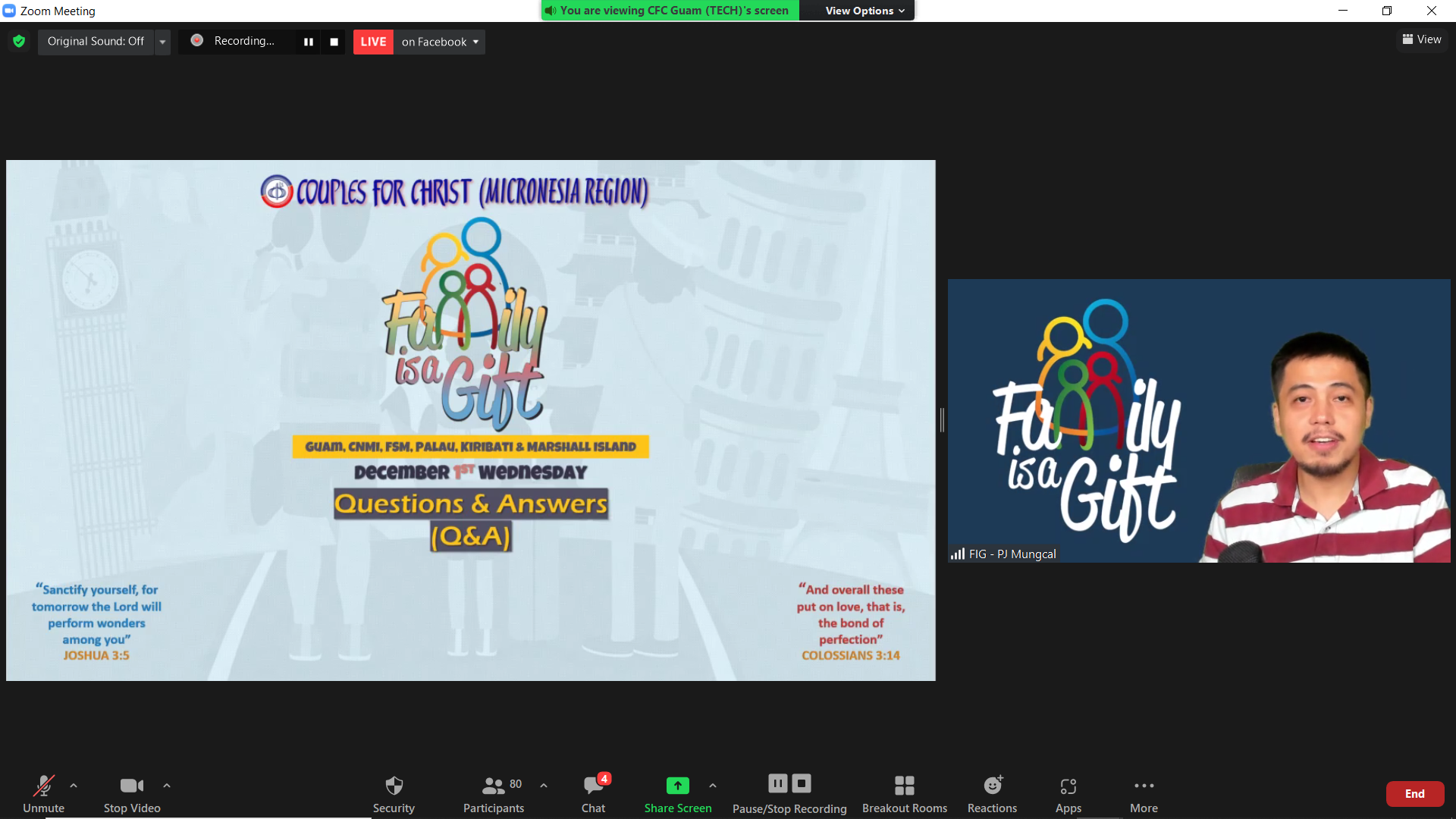Pause recording from bottom toolbar

click(x=778, y=783)
